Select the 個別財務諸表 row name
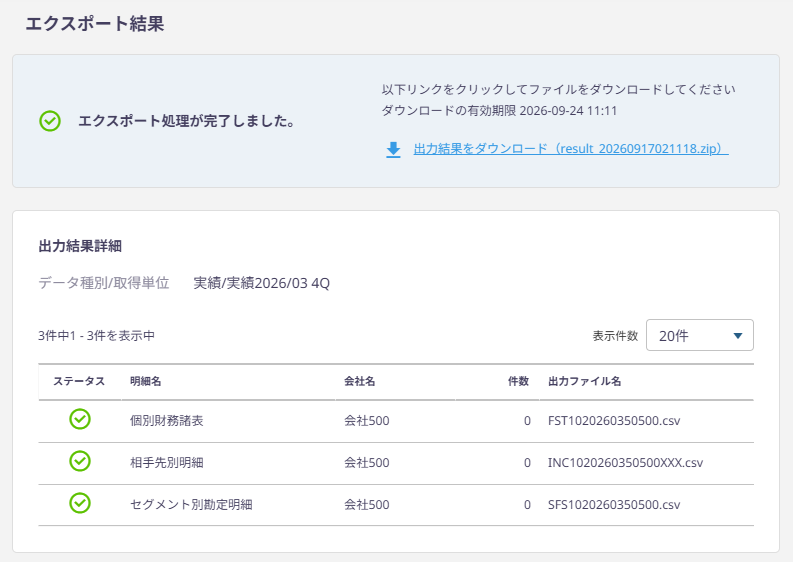This screenshot has height=562, width=793. (167, 421)
